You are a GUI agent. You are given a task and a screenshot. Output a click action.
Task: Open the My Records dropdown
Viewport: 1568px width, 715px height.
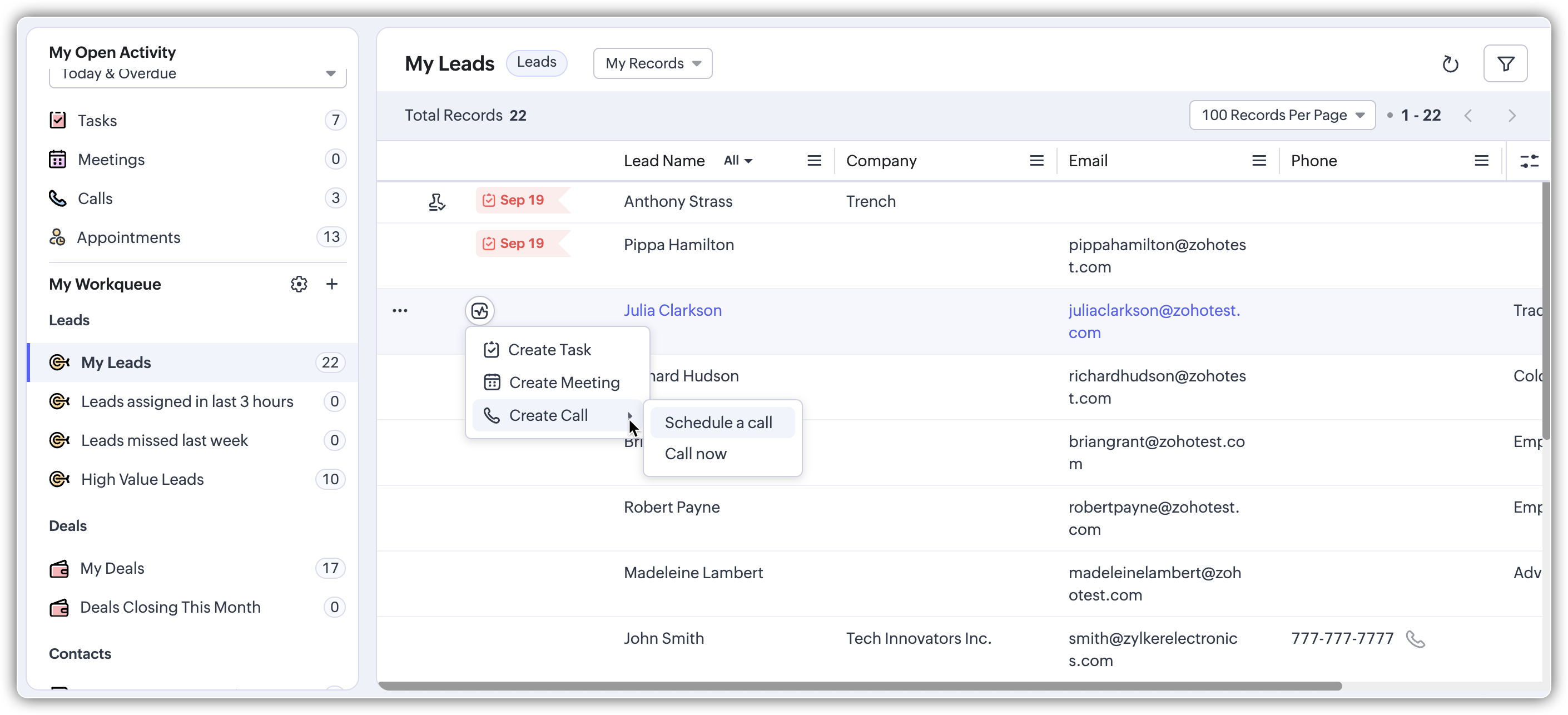coord(653,63)
